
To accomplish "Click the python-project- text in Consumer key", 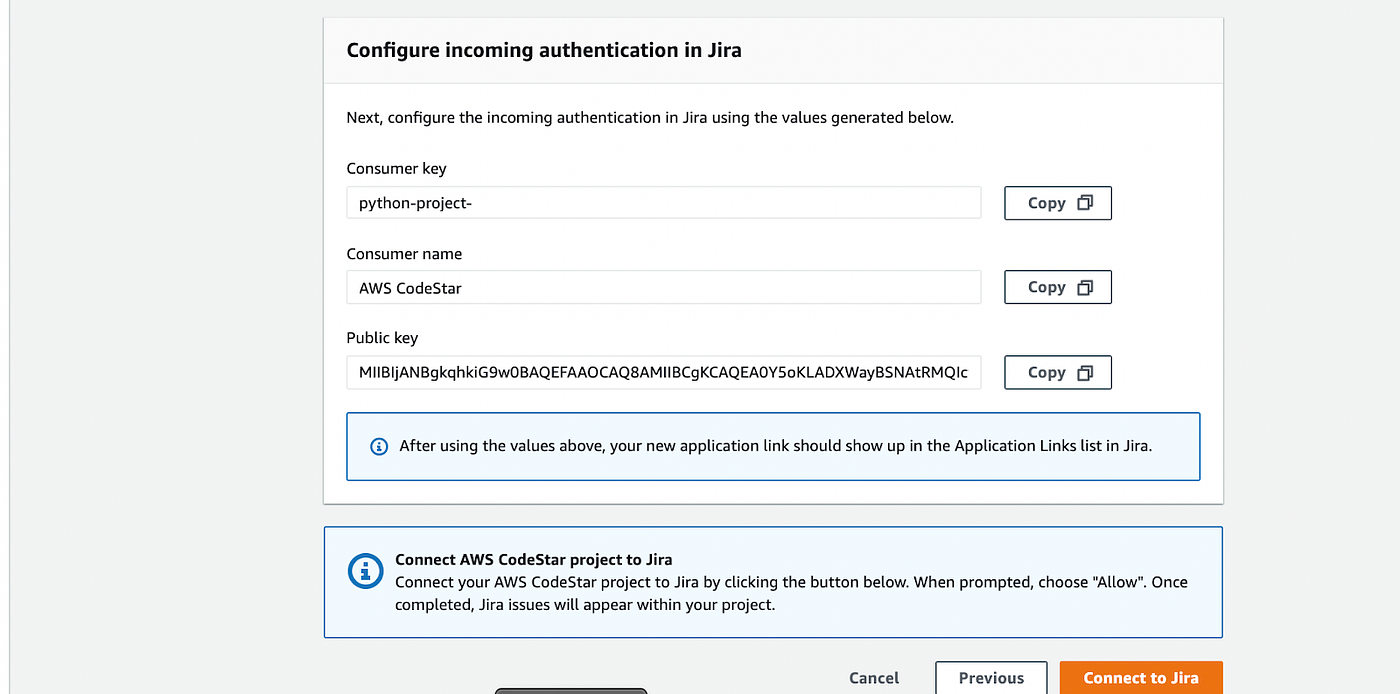I will (413, 202).
